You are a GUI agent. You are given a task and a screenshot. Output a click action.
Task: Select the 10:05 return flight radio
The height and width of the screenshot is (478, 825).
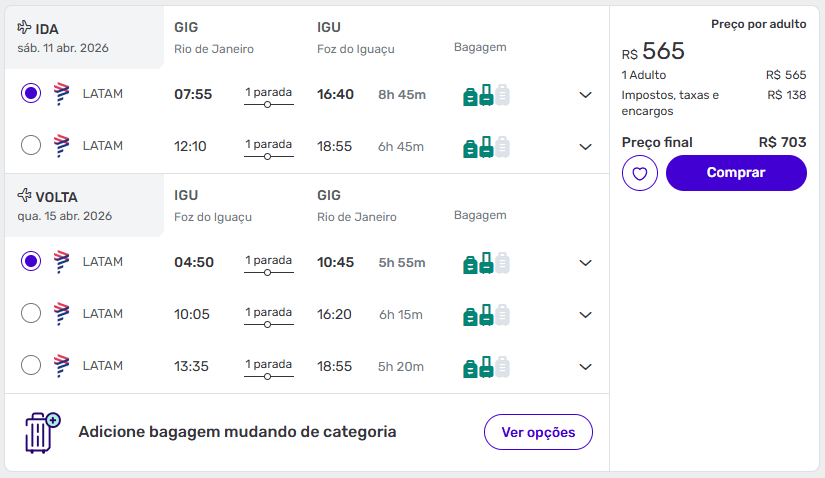tap(31, 314)
